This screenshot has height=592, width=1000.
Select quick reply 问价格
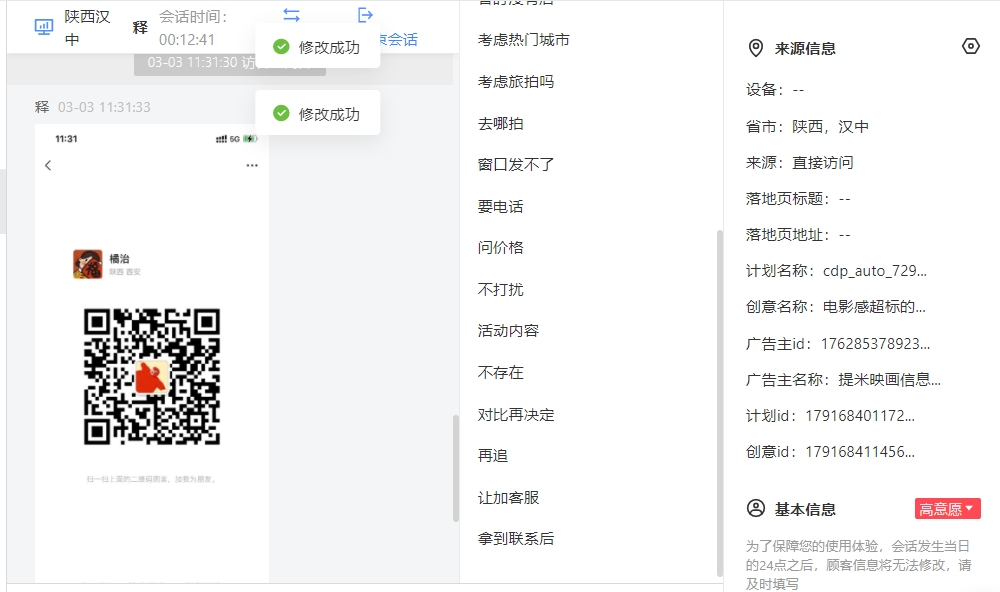click(501, 248)
